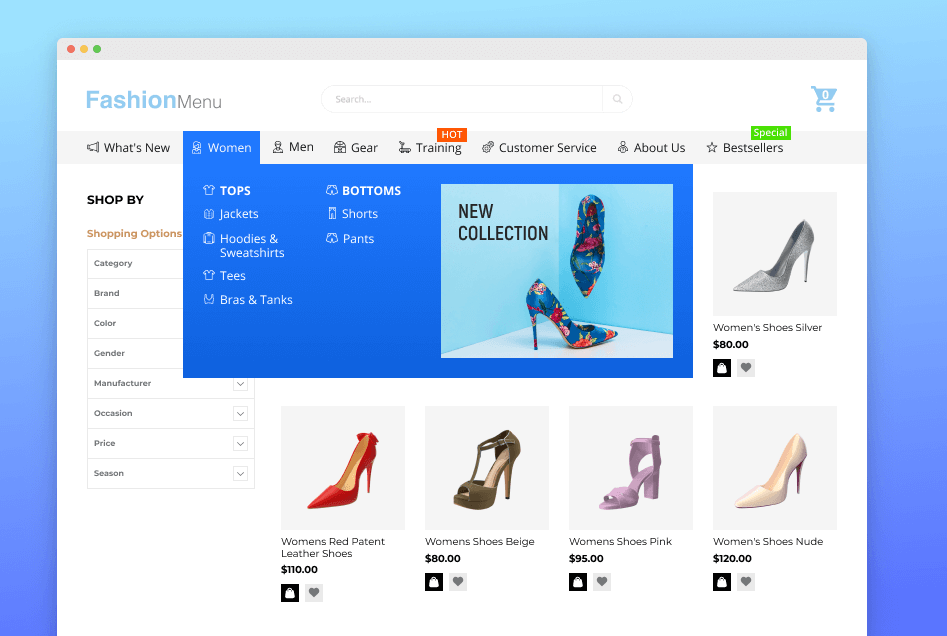947x636 pixels.
Task: Click the Womens Shoes Pink title
Action: (x=620, y=542)
